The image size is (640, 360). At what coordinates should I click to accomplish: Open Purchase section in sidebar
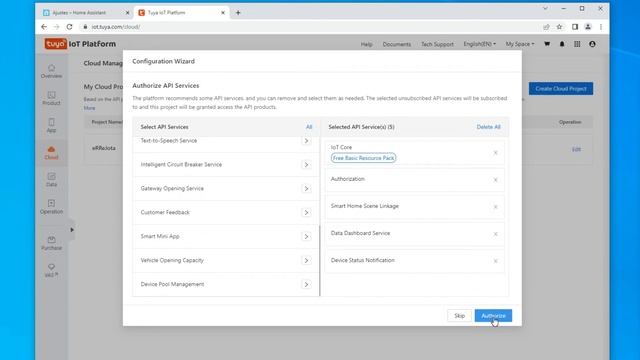click(51, 243)
